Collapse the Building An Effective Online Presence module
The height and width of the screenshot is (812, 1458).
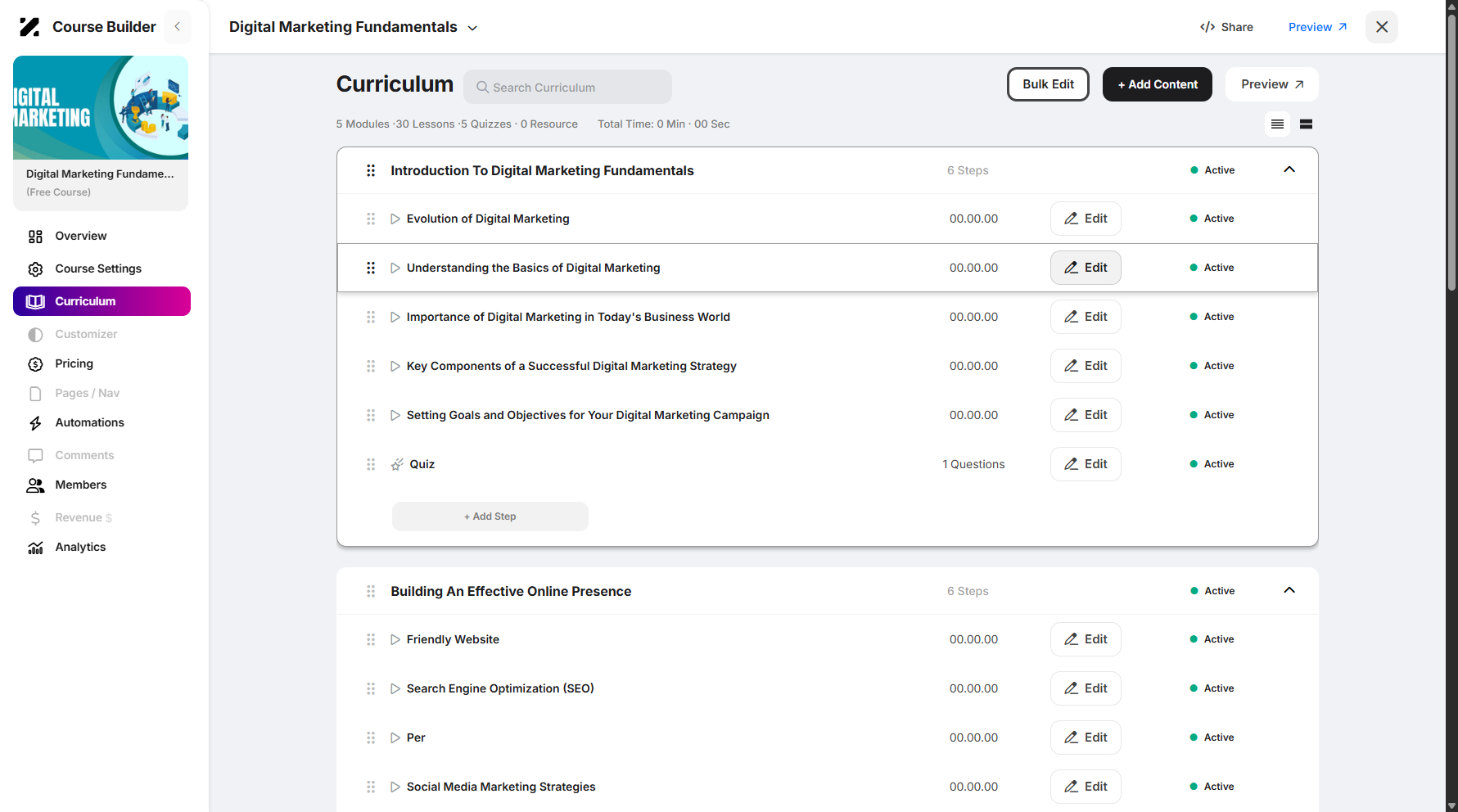pos(1289,590)
